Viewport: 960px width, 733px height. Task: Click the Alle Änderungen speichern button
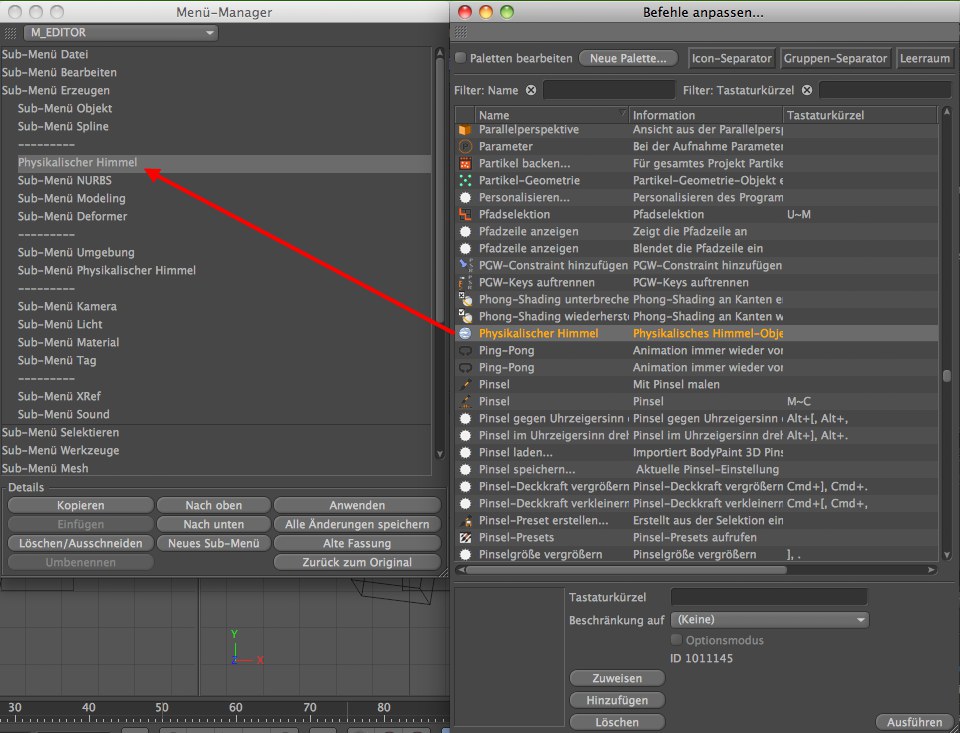point(357,524)
